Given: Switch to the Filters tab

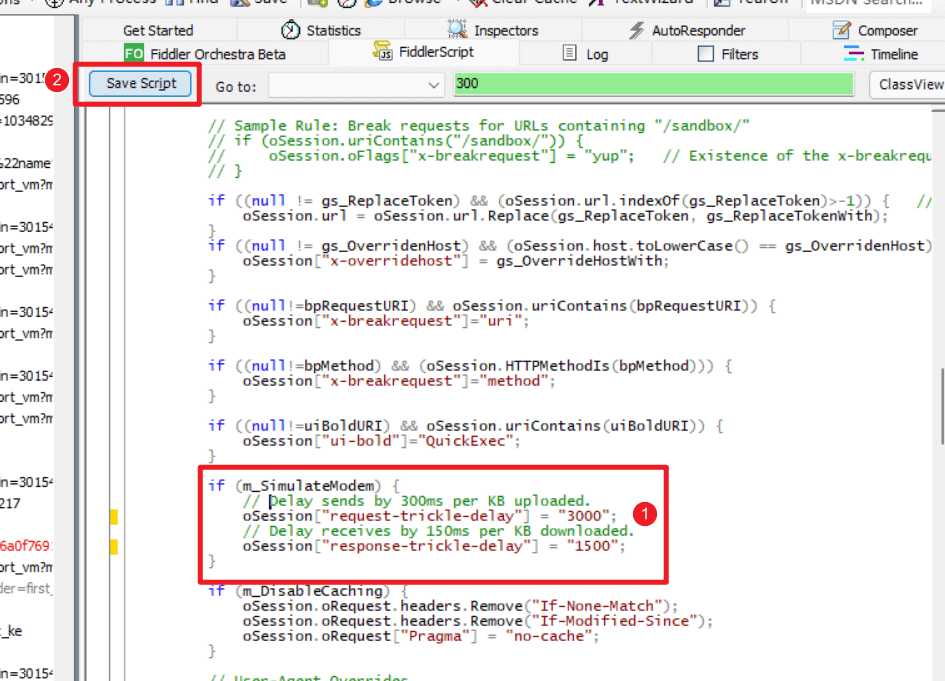Looking at the screenshot, I should [x=727, y=54].
